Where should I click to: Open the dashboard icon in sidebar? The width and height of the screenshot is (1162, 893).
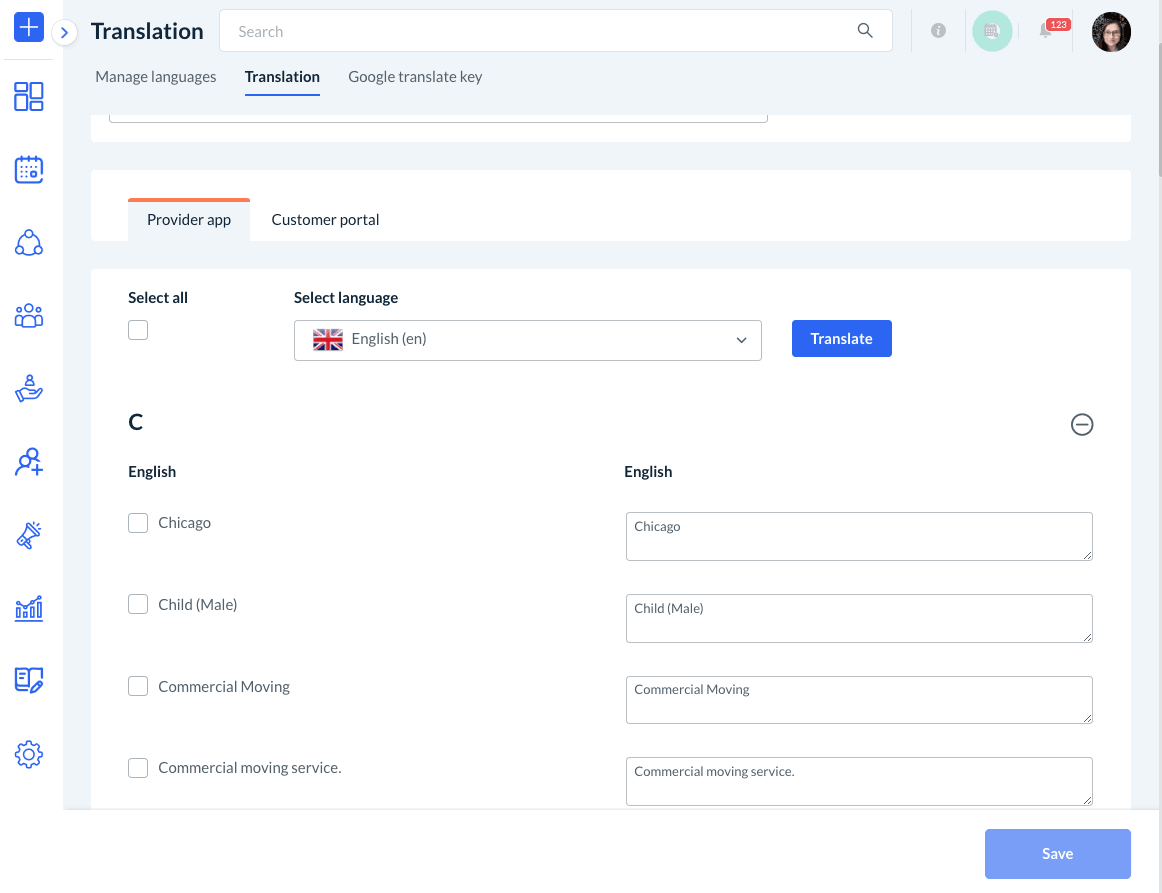tap(29, 97)
